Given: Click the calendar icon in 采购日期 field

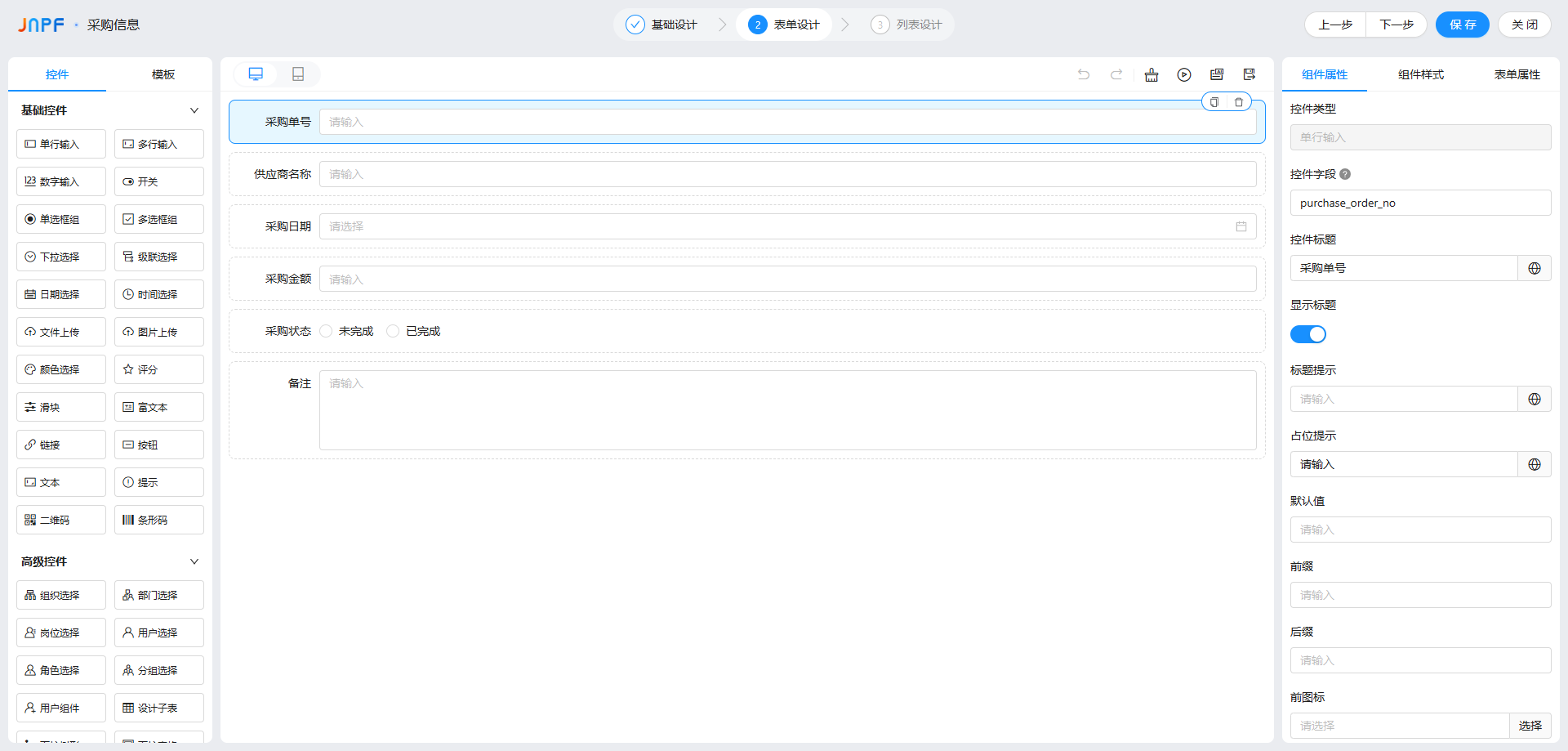Looking at the screenshot, I should [1241, 226].
